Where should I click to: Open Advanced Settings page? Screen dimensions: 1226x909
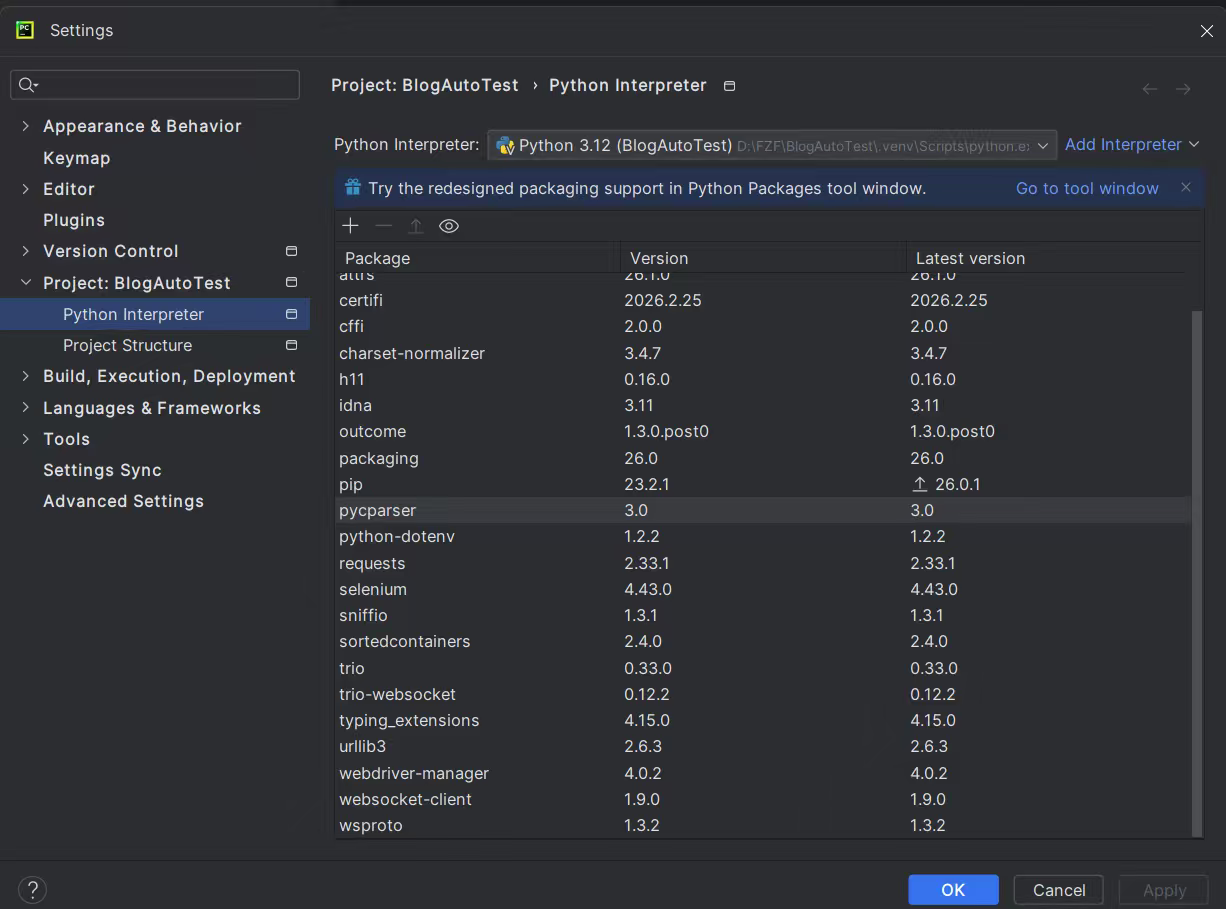(x=123, y=501)
